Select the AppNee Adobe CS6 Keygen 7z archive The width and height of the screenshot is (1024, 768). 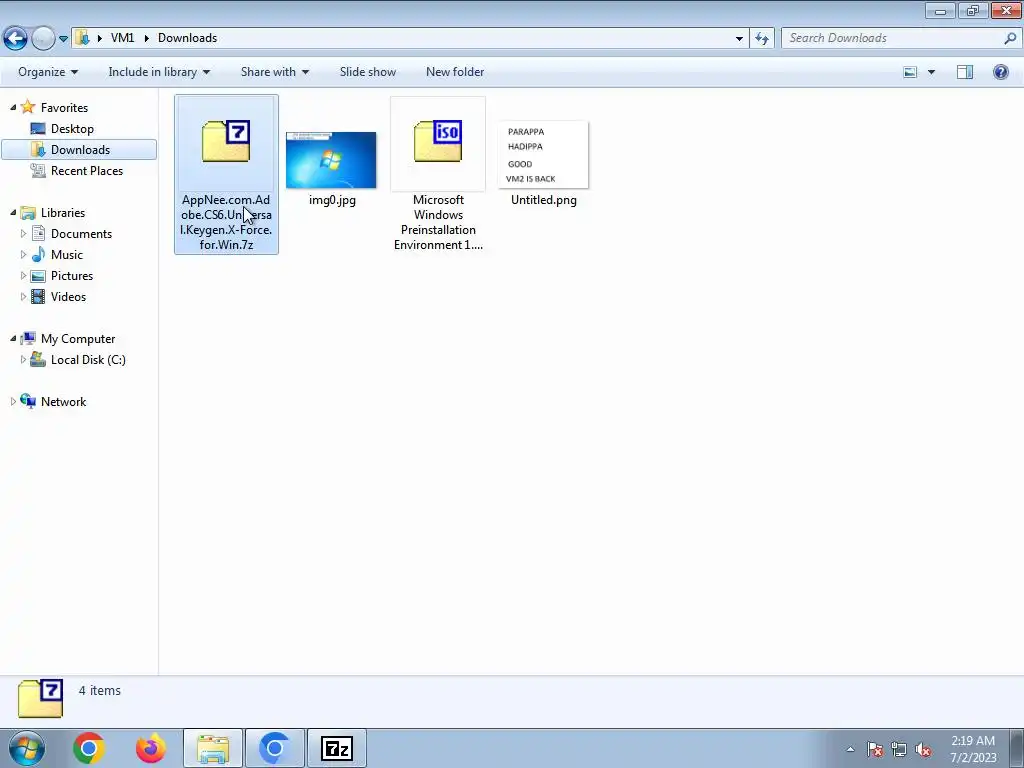point(226,174)
